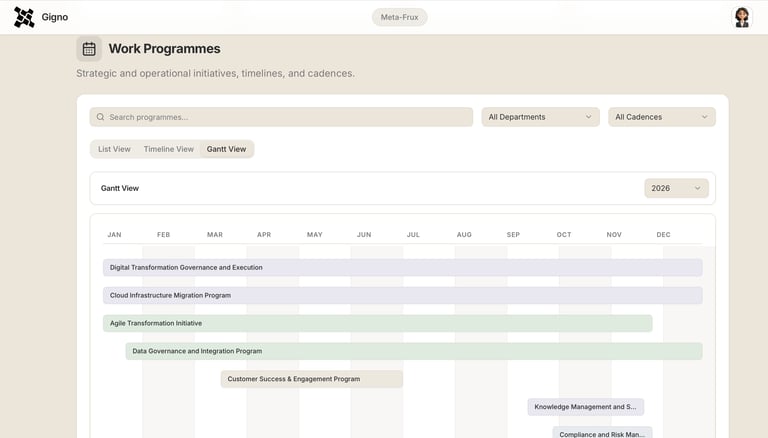Select the Gantt View tab
The image size is (768, 438).
pos(226,149)
